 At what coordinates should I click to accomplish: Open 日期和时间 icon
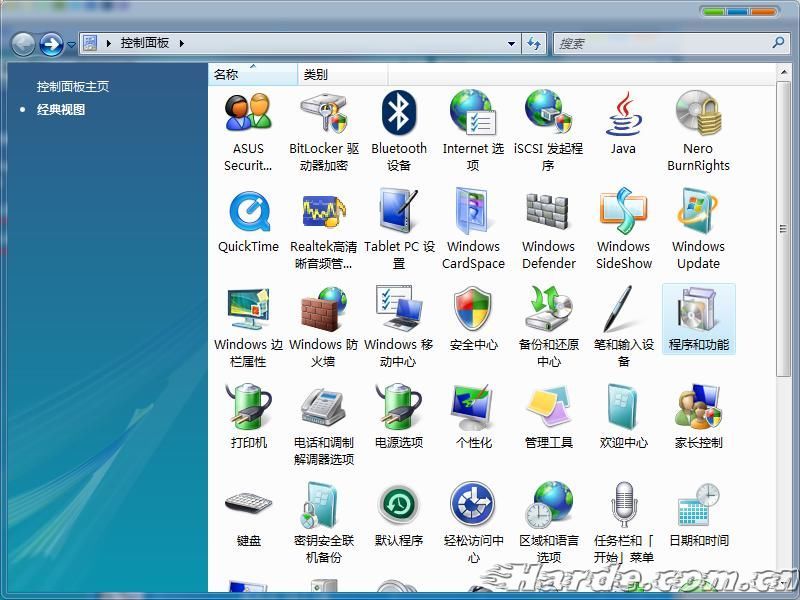(x=698, y=515)
